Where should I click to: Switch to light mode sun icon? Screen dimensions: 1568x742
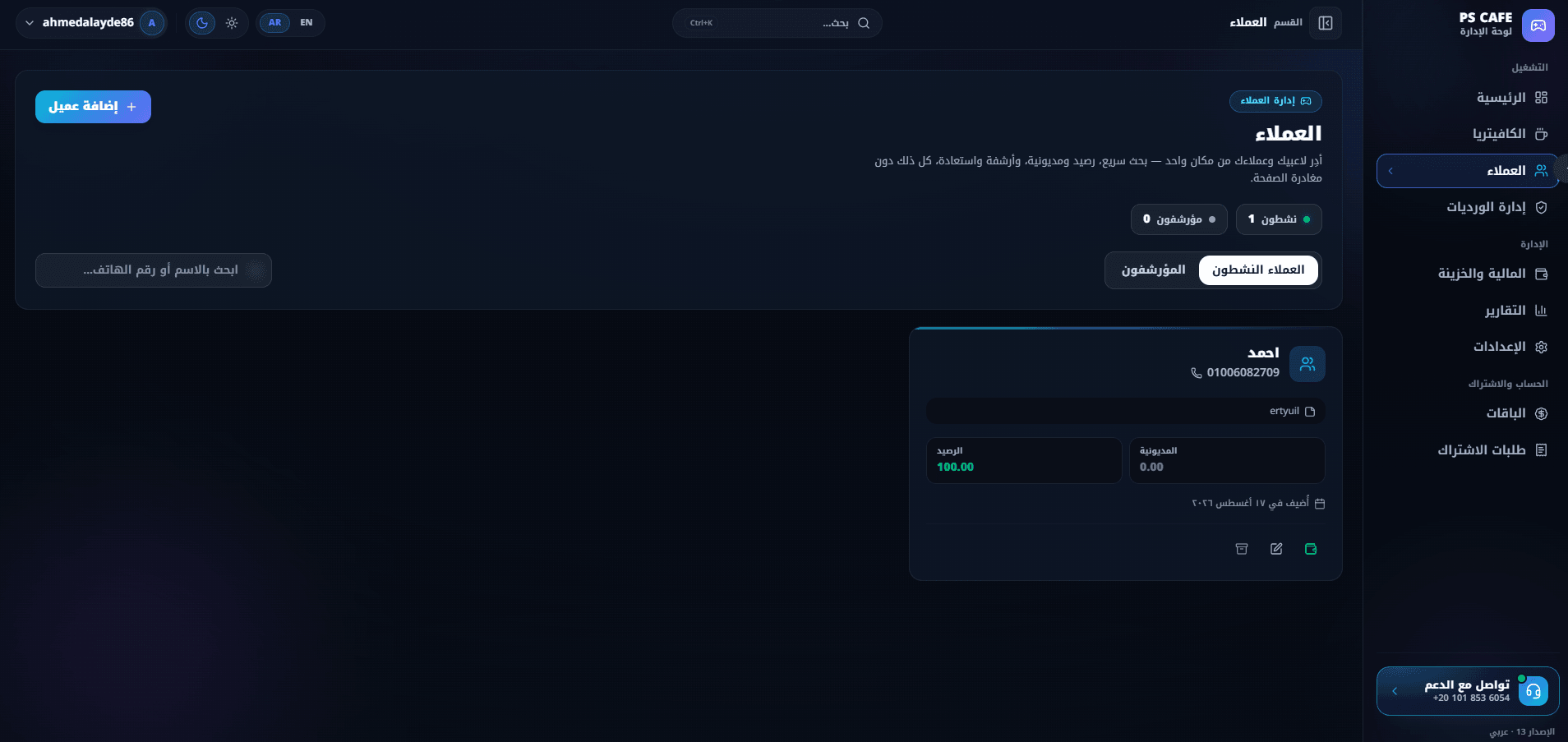(232, 23)
